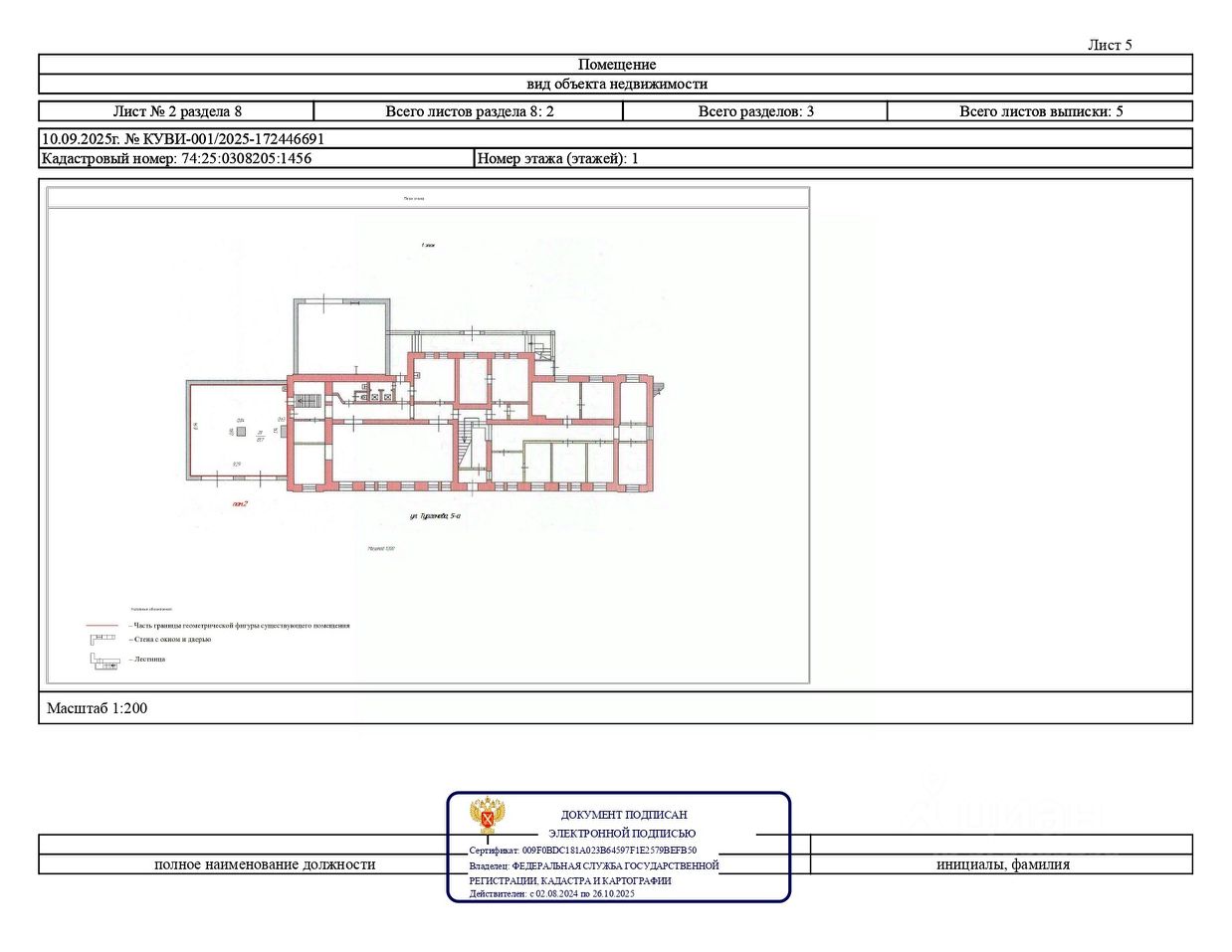The width and height of the screenshot is (1232, 952).
Task: Click the red boundary line legend symbol
Action: click(x=103, y=626)
